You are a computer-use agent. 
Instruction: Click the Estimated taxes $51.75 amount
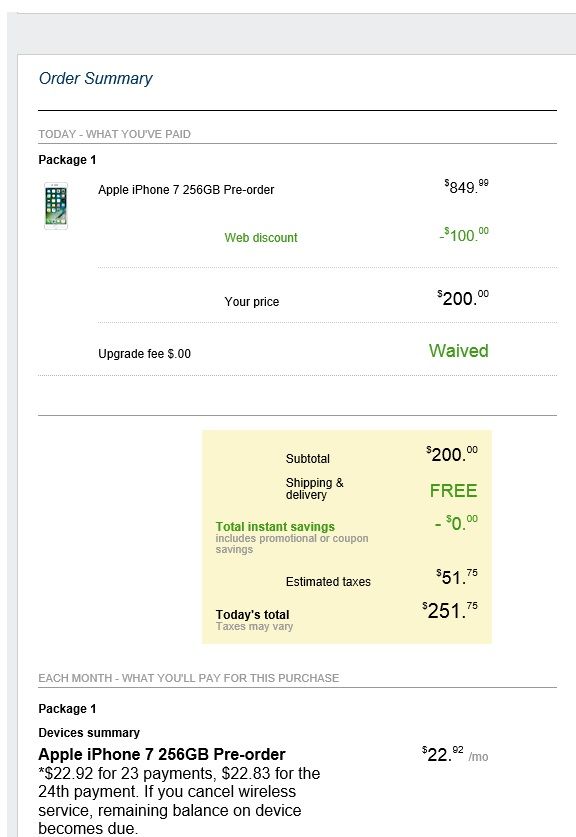pos(456,577)
